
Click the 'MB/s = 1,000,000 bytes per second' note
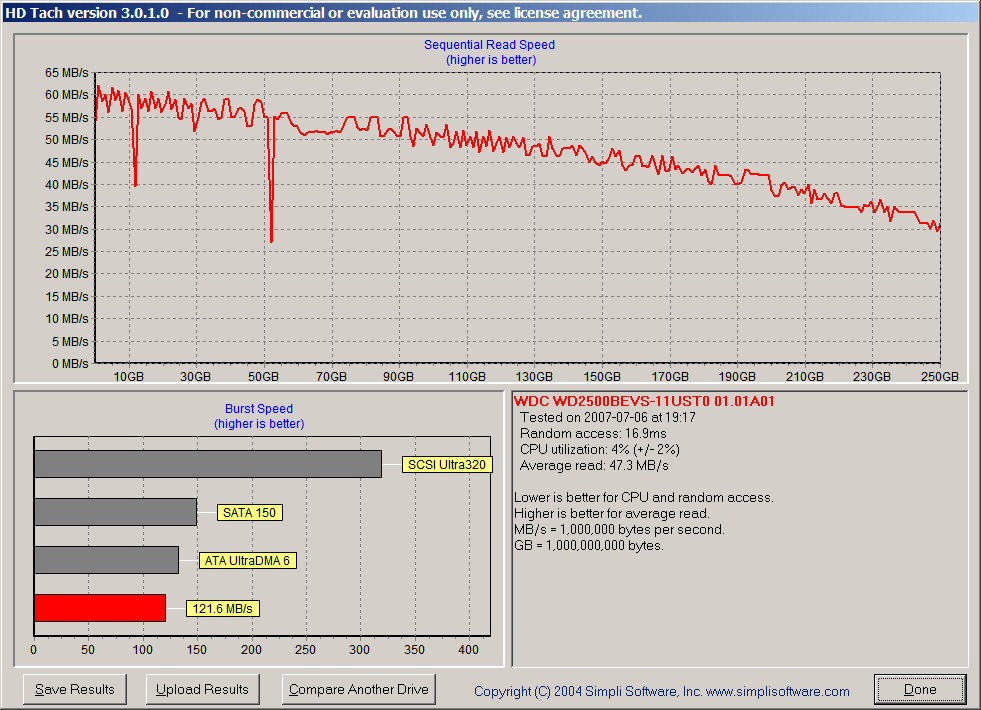[619, 529]
